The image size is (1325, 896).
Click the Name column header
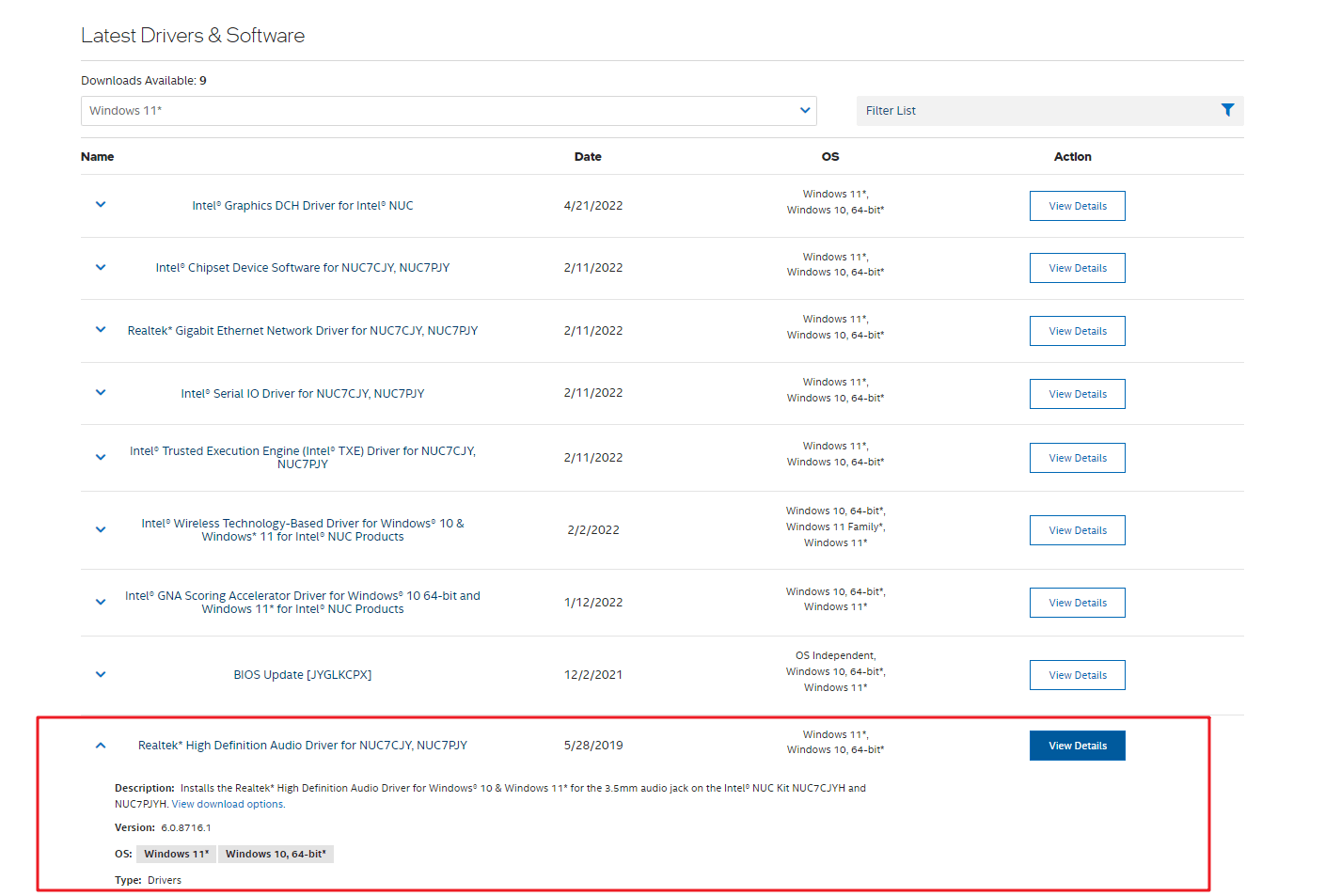point(98,157)
